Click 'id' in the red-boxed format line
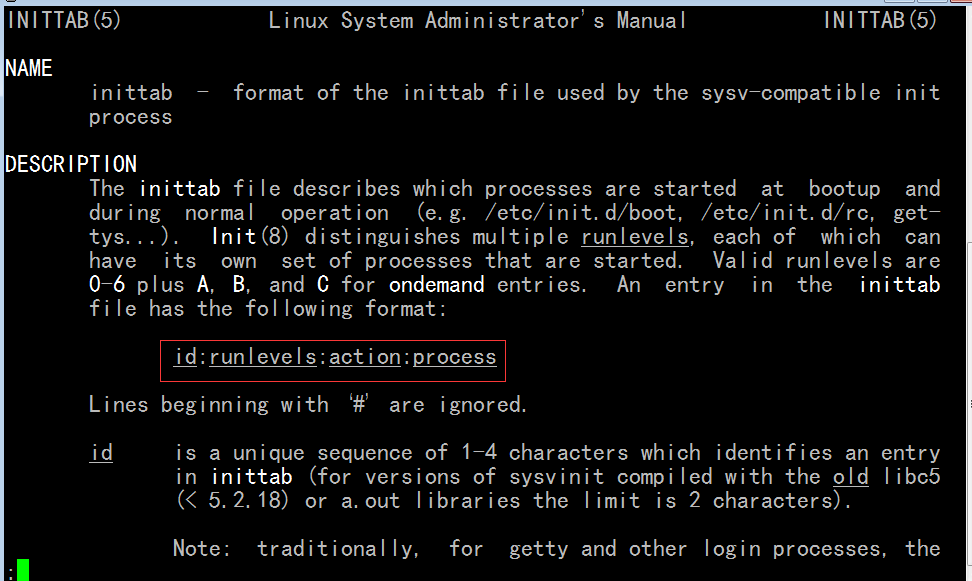 click(184, 357)
